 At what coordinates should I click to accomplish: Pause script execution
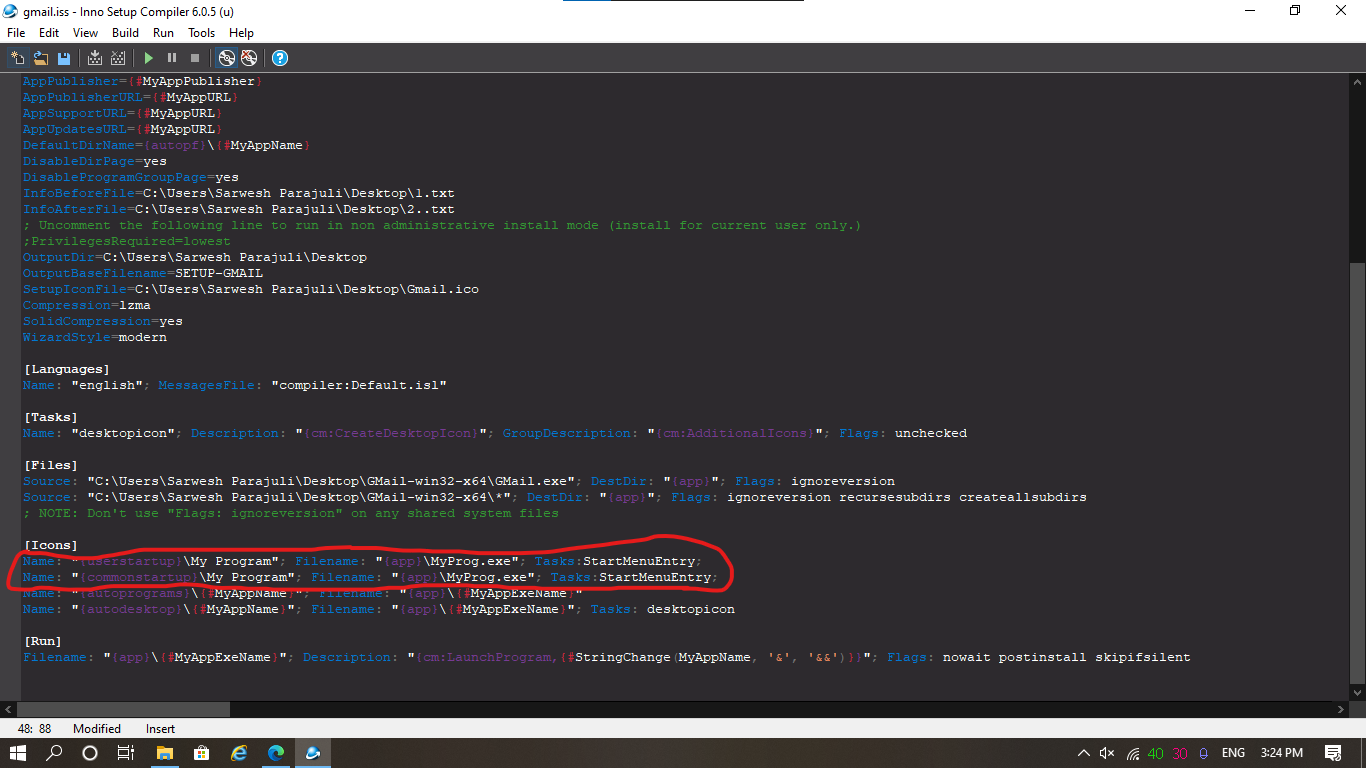pyautogui.click(x=172, y=57)
